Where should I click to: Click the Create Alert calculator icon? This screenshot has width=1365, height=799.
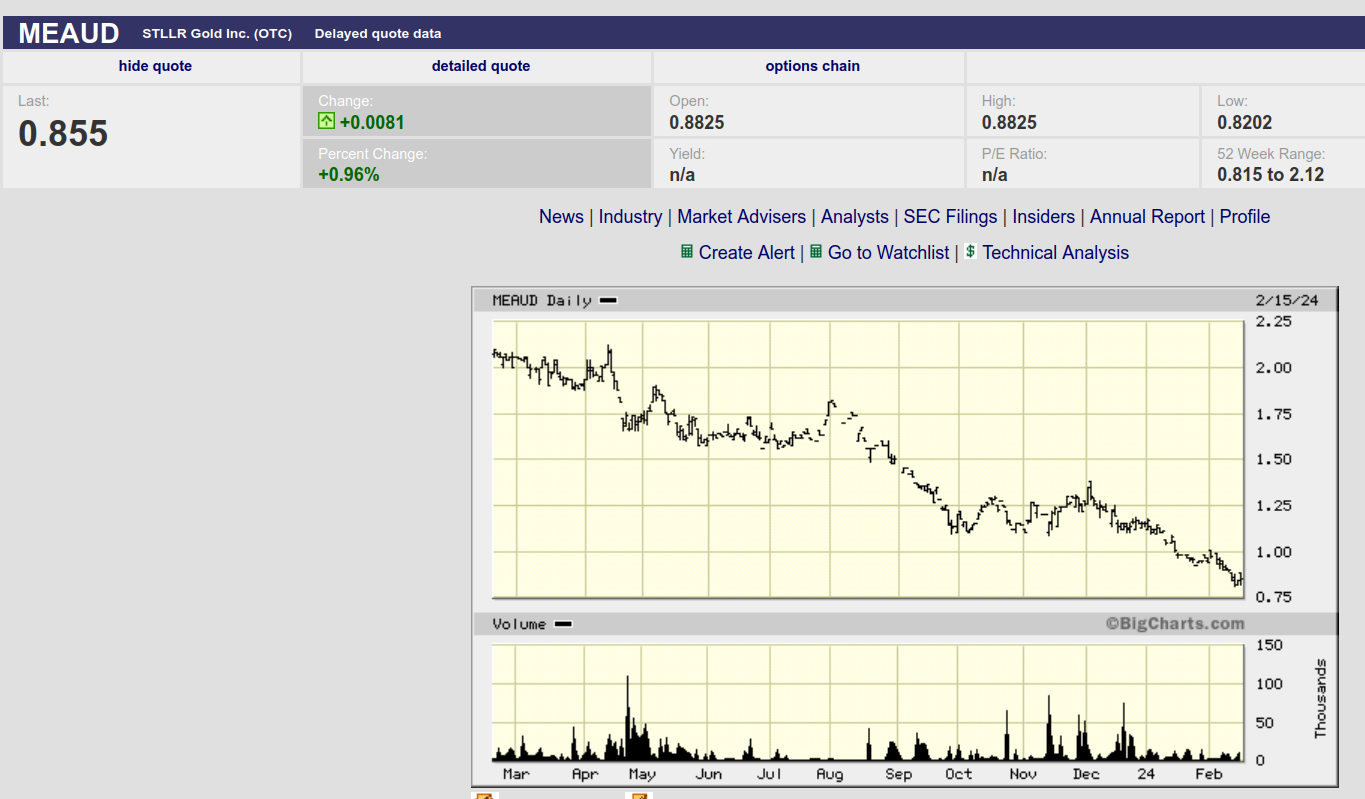pyautogui.click(x=686, y=252)
